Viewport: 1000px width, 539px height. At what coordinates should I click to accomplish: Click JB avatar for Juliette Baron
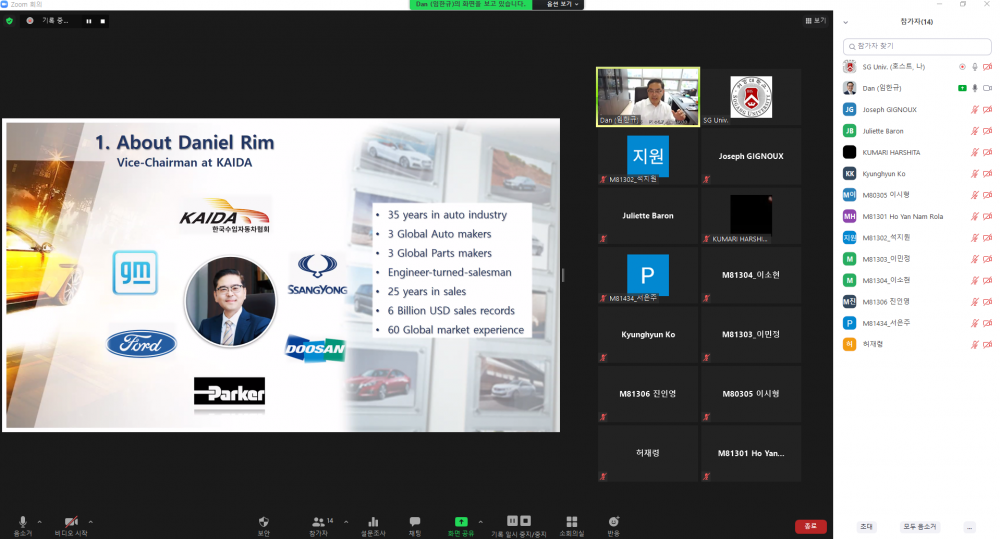click(849, 131)
